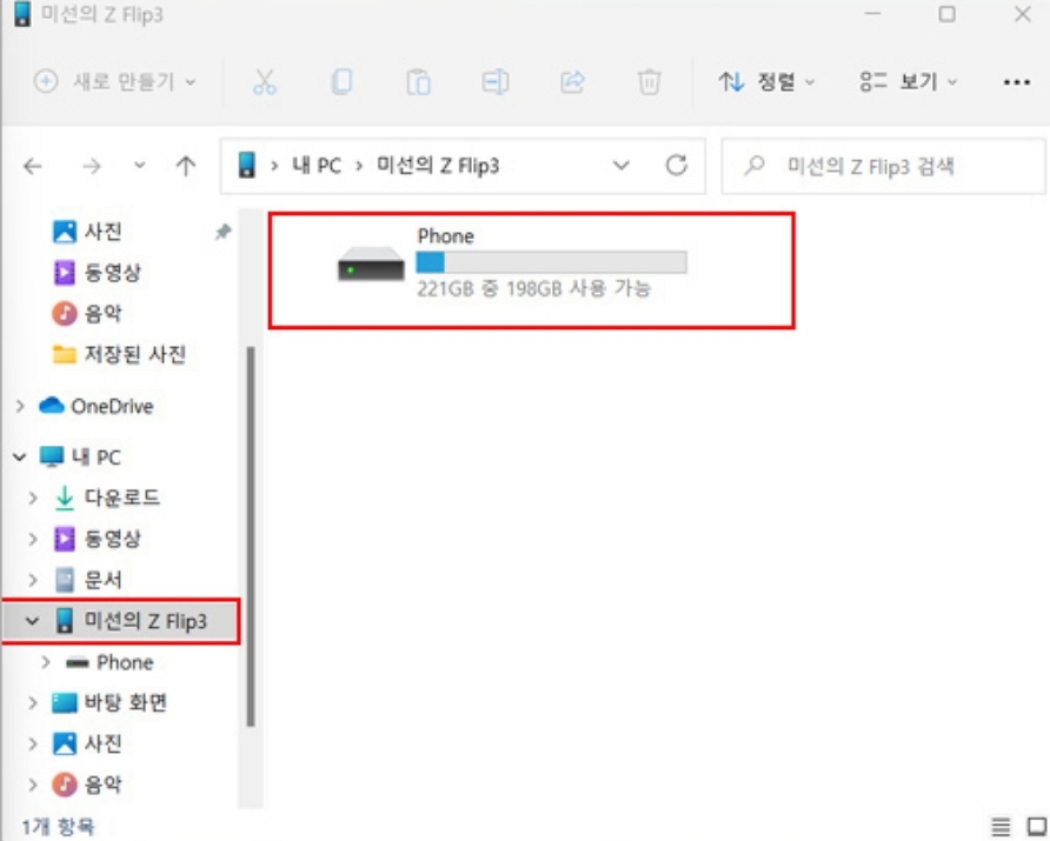
Task: Select 문서 under 내 PC
Action: [87, 580]
